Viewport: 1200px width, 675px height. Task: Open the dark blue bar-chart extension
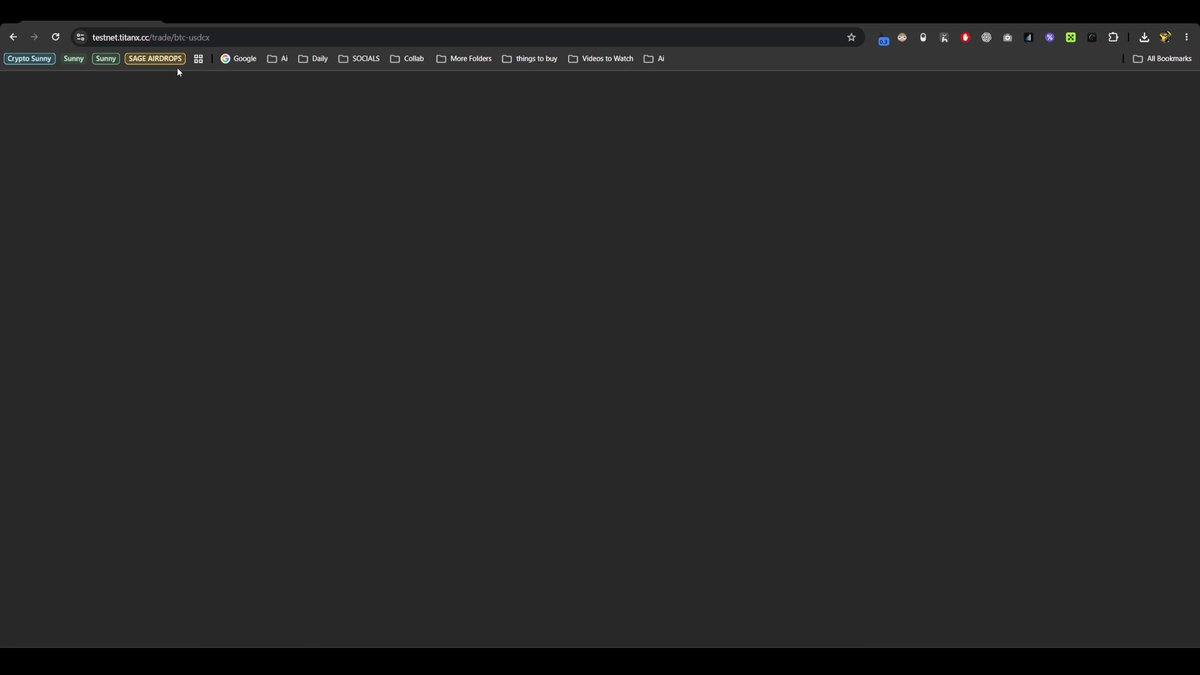pos(1028,37)
